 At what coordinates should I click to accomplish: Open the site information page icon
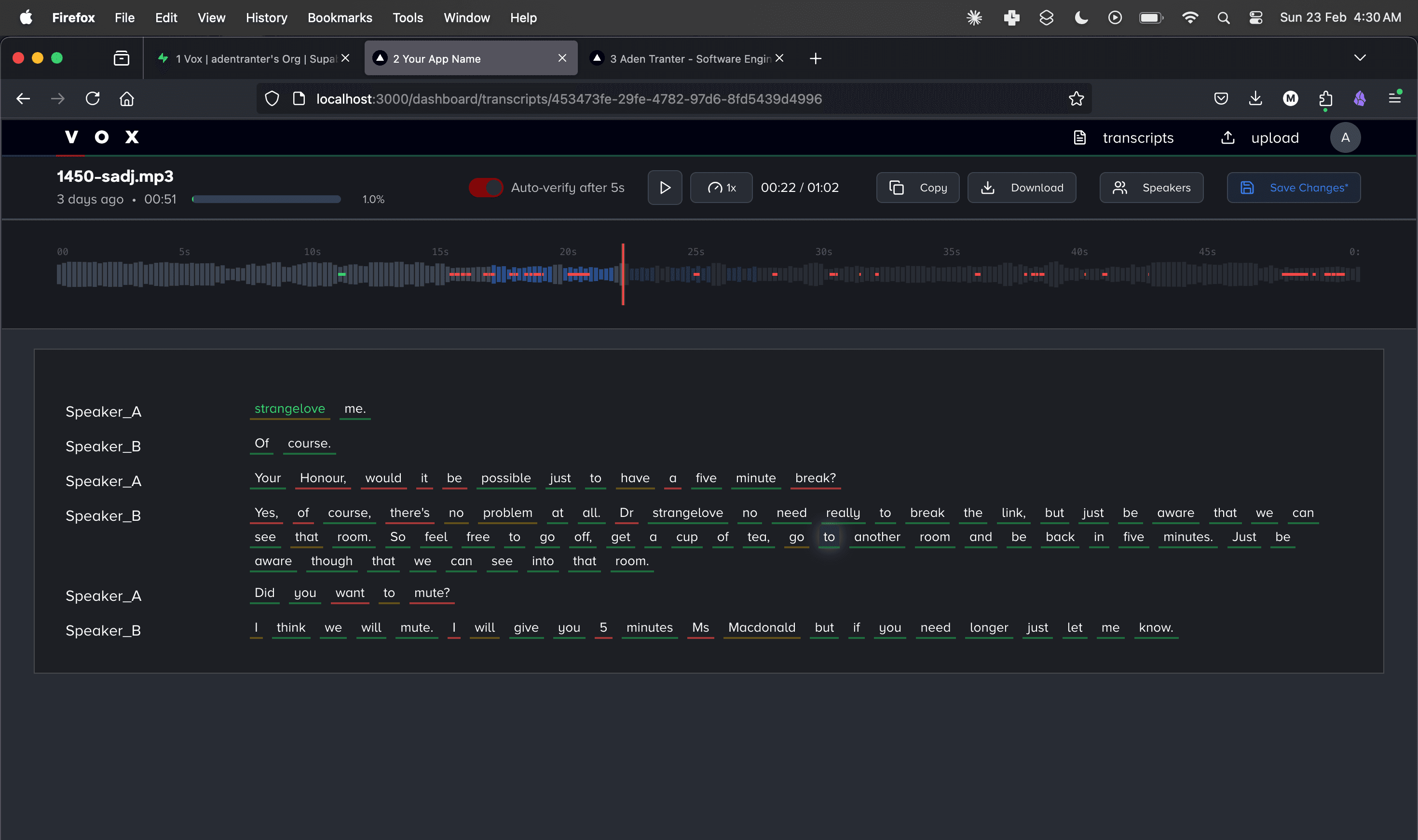tap(299, 99)
